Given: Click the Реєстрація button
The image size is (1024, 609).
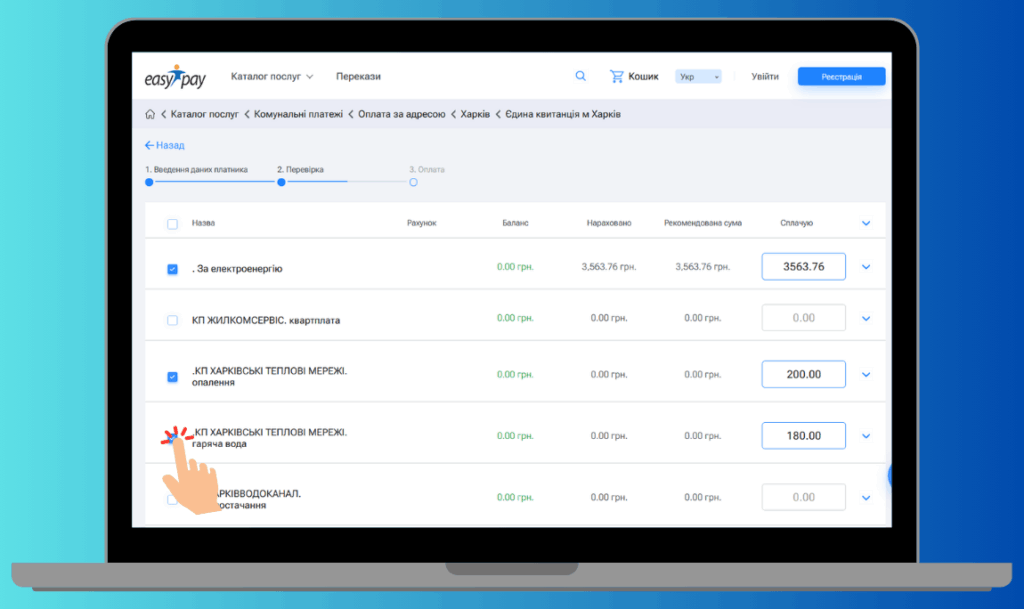Looking at the screenshot, I should pyautogui.click(x=841, y=76).
